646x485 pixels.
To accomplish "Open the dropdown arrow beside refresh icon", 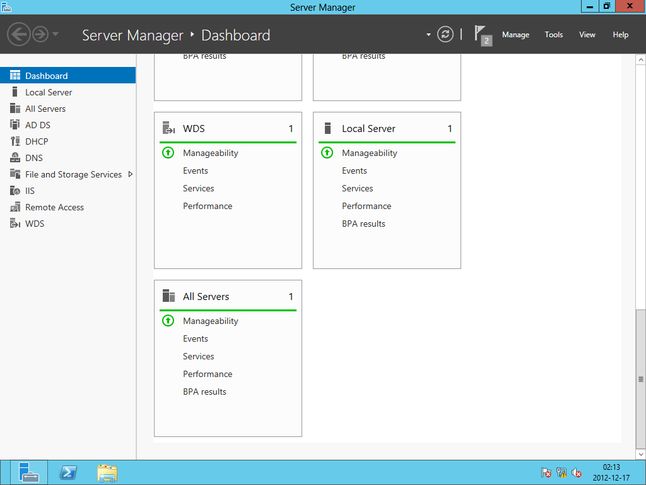I will [x=428, y=35].
